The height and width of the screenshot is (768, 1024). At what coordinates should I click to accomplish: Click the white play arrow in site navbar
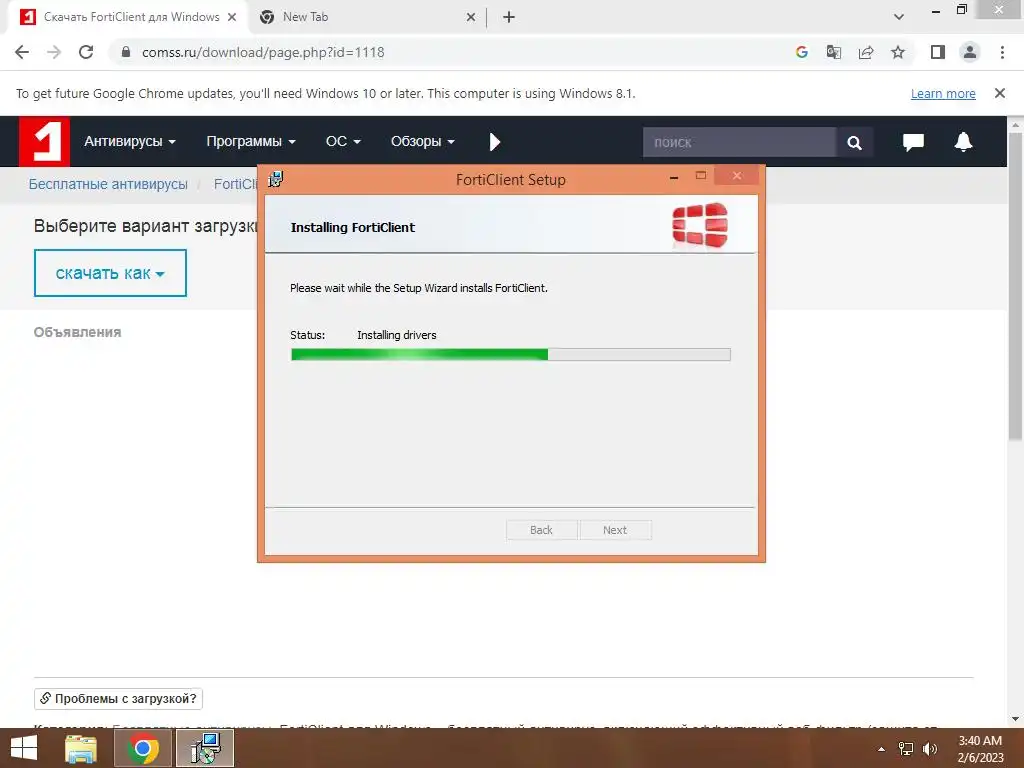pos(494,142)
